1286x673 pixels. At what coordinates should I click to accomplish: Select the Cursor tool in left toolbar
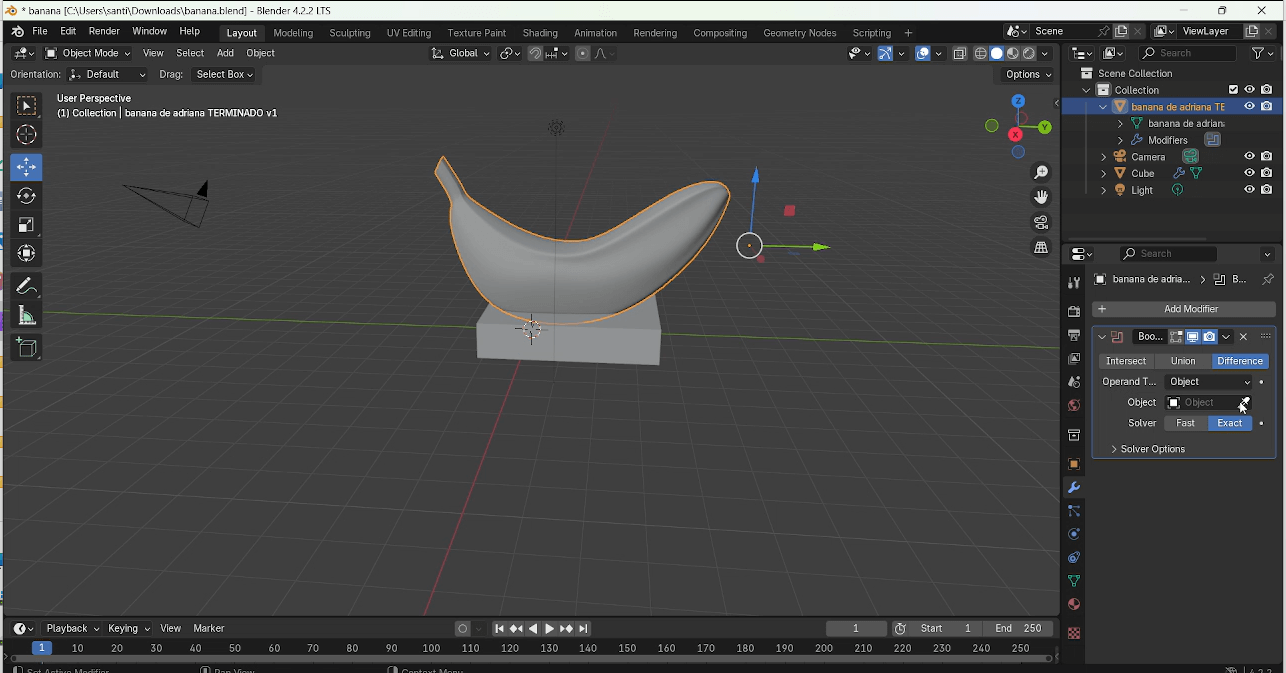26,135
